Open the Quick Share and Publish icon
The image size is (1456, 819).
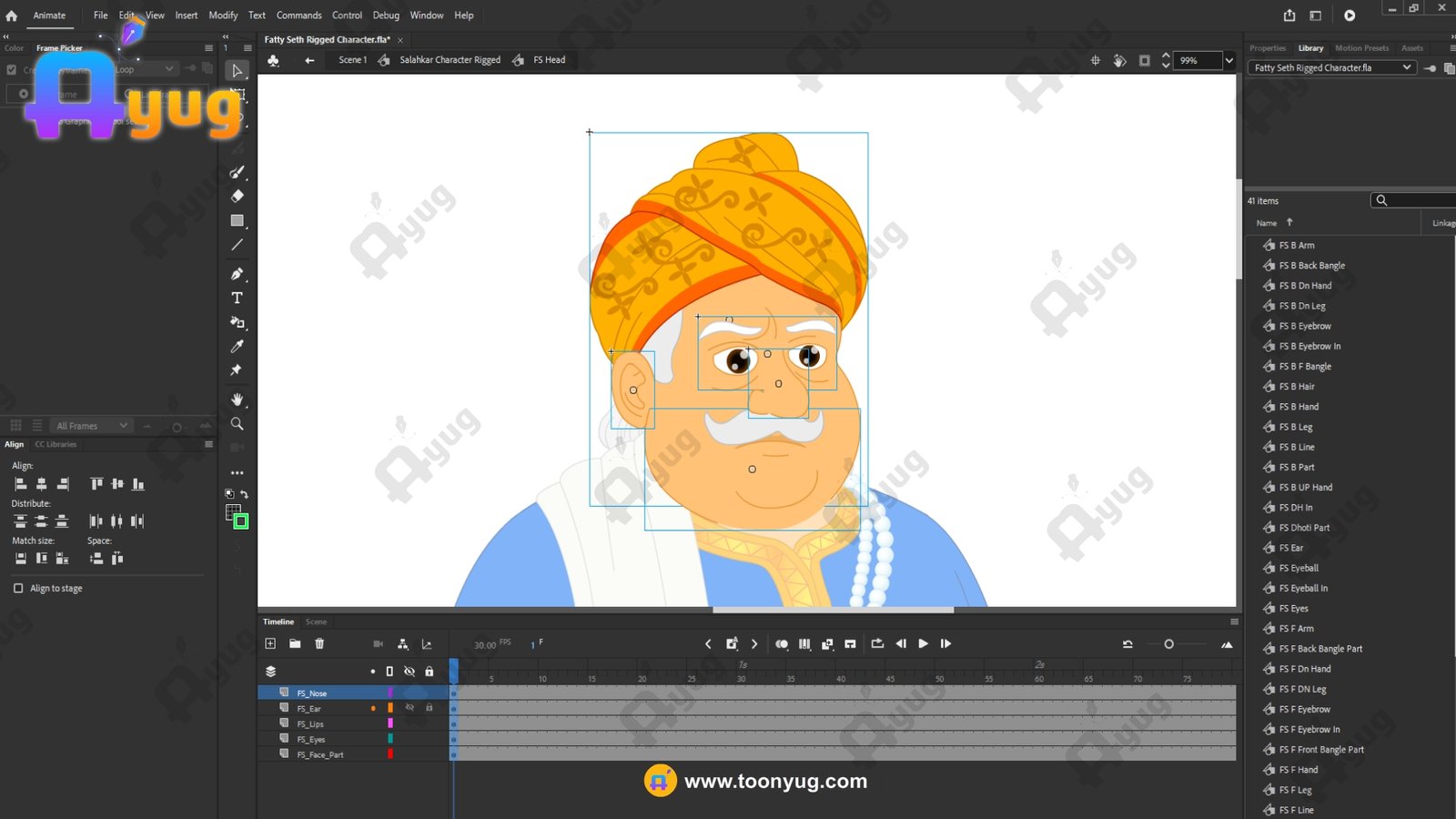(1289, 15)
